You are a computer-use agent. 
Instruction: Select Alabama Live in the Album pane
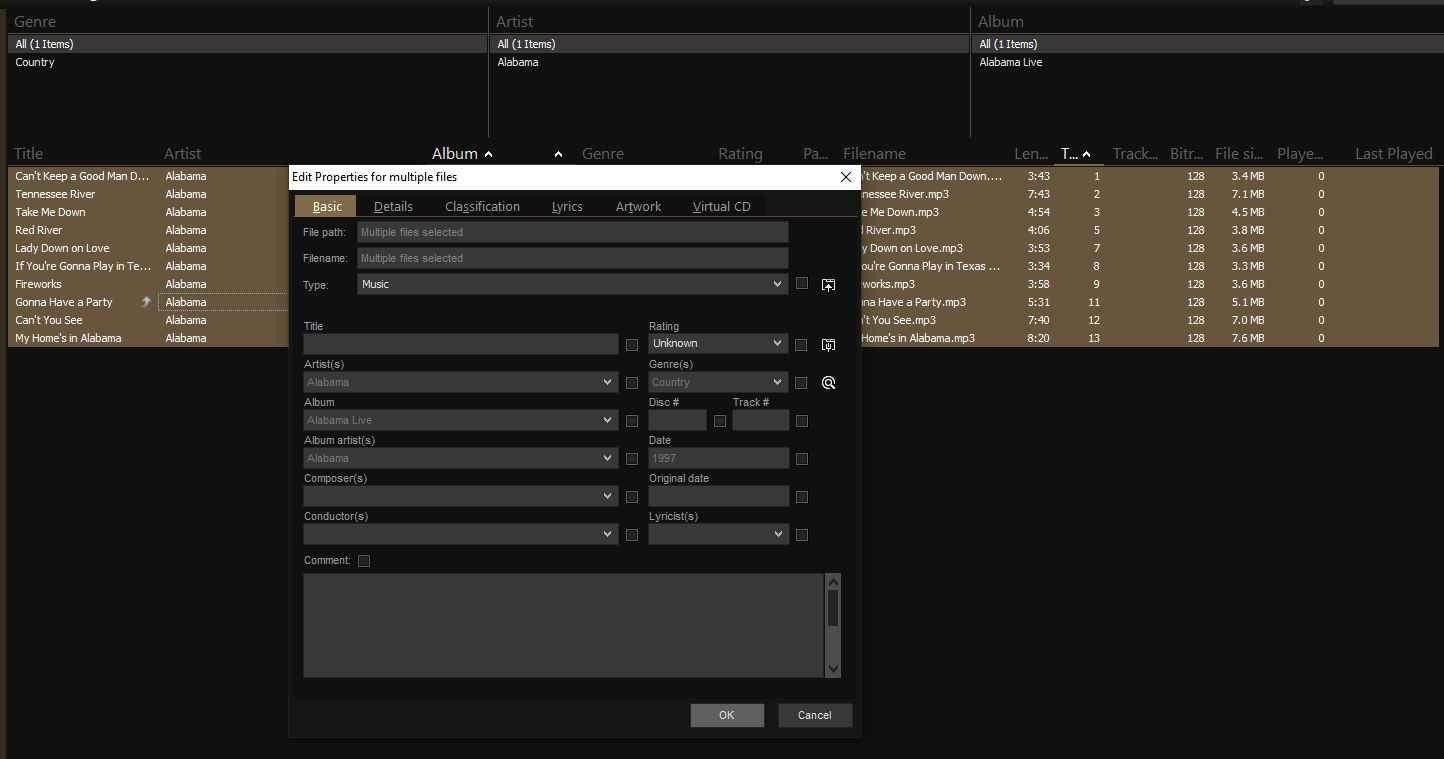(1010, 62)
